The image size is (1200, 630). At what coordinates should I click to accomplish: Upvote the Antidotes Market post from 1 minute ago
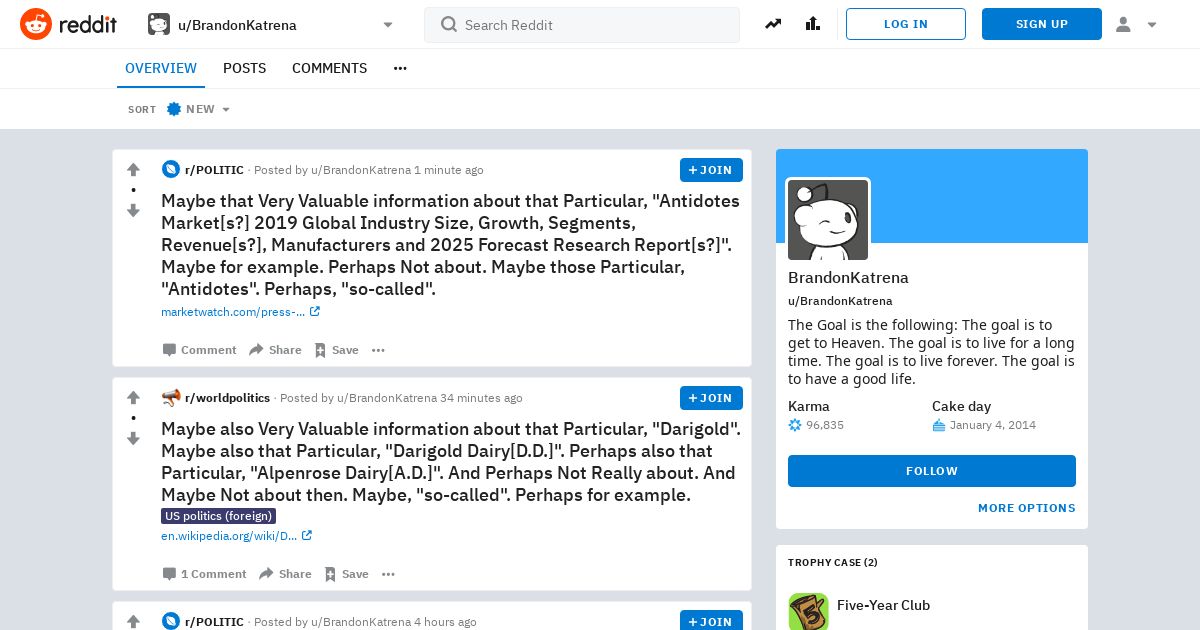pos(133,170)
